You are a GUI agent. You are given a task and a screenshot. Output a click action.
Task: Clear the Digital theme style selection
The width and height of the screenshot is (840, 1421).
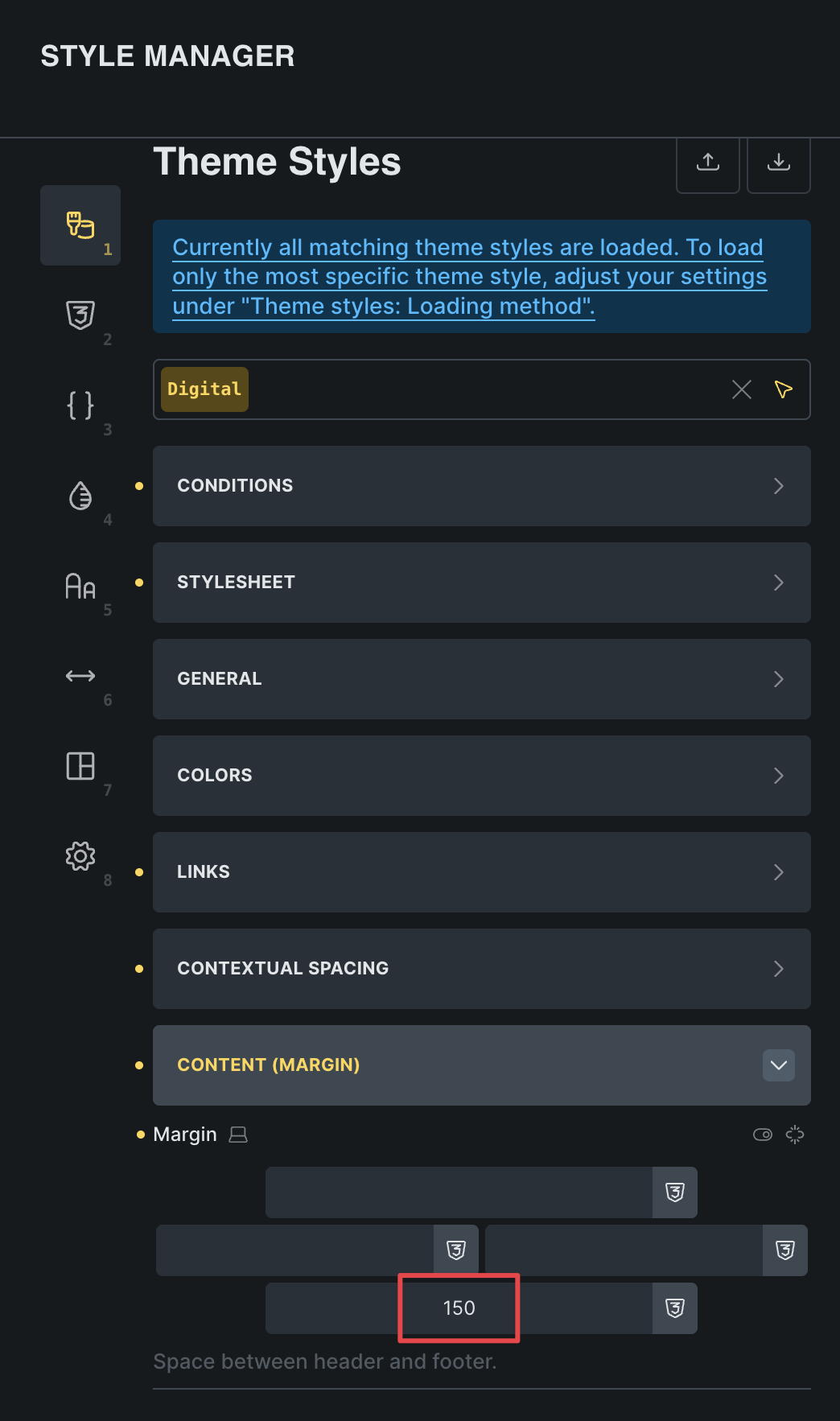pos(742,390)
